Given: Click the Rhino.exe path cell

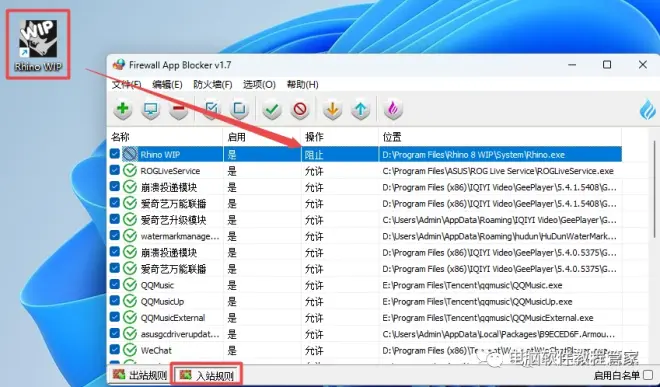Looking at the screenshot, I should point(500,155).
